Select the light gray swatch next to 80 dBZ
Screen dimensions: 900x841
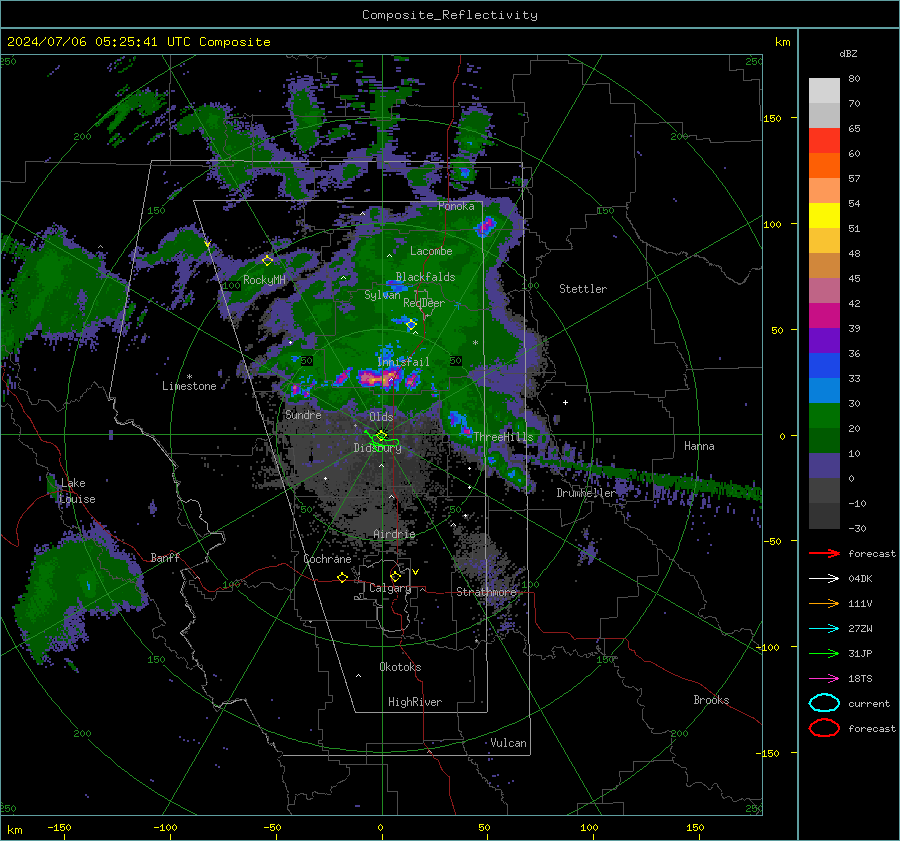click(x=824, y=90)
